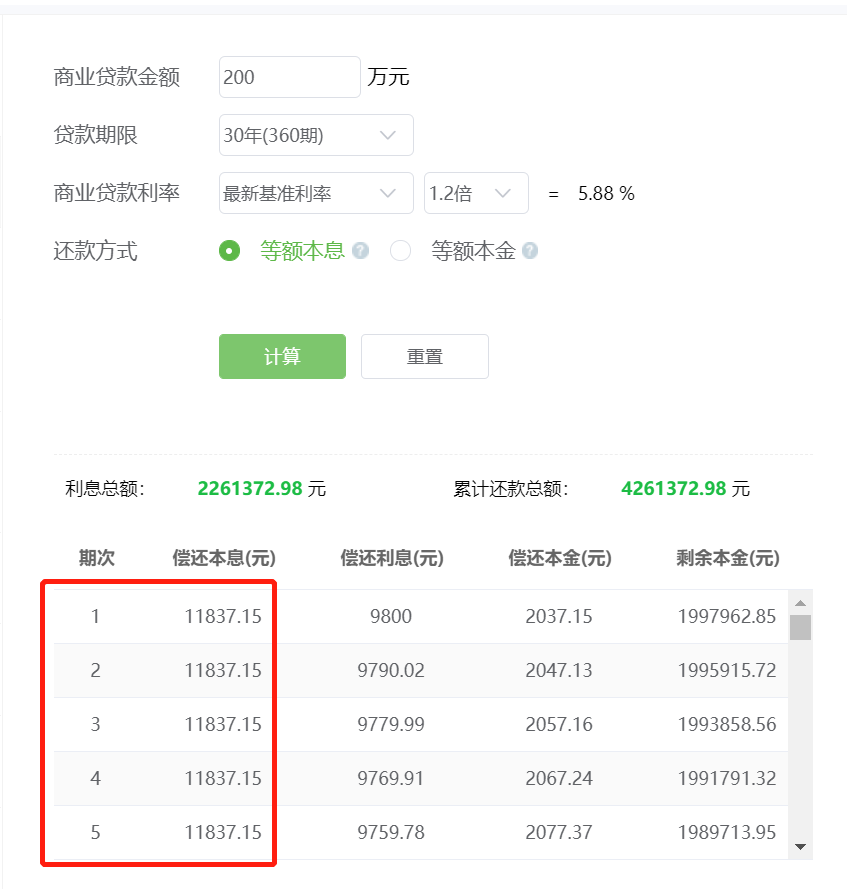Click the 1991791.32 remaining principal cell
847x889 pixels.
coord(727,778)
